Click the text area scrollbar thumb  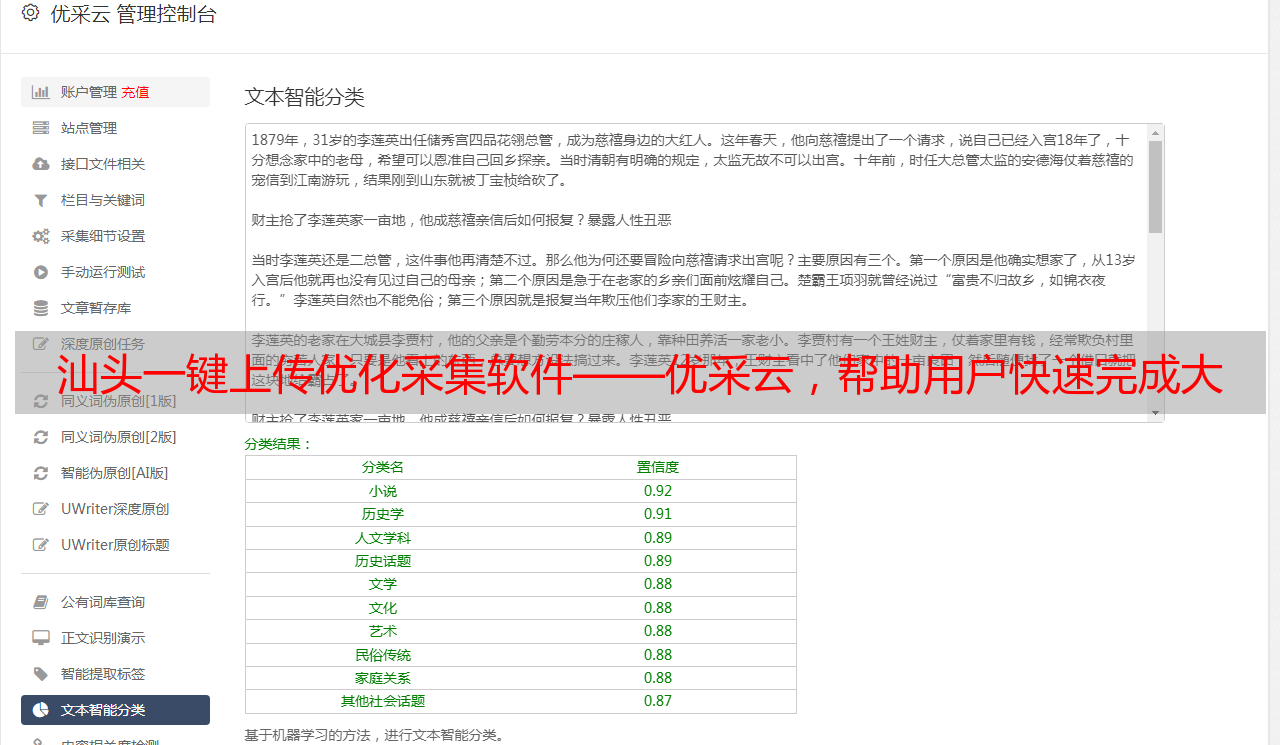1155,186
